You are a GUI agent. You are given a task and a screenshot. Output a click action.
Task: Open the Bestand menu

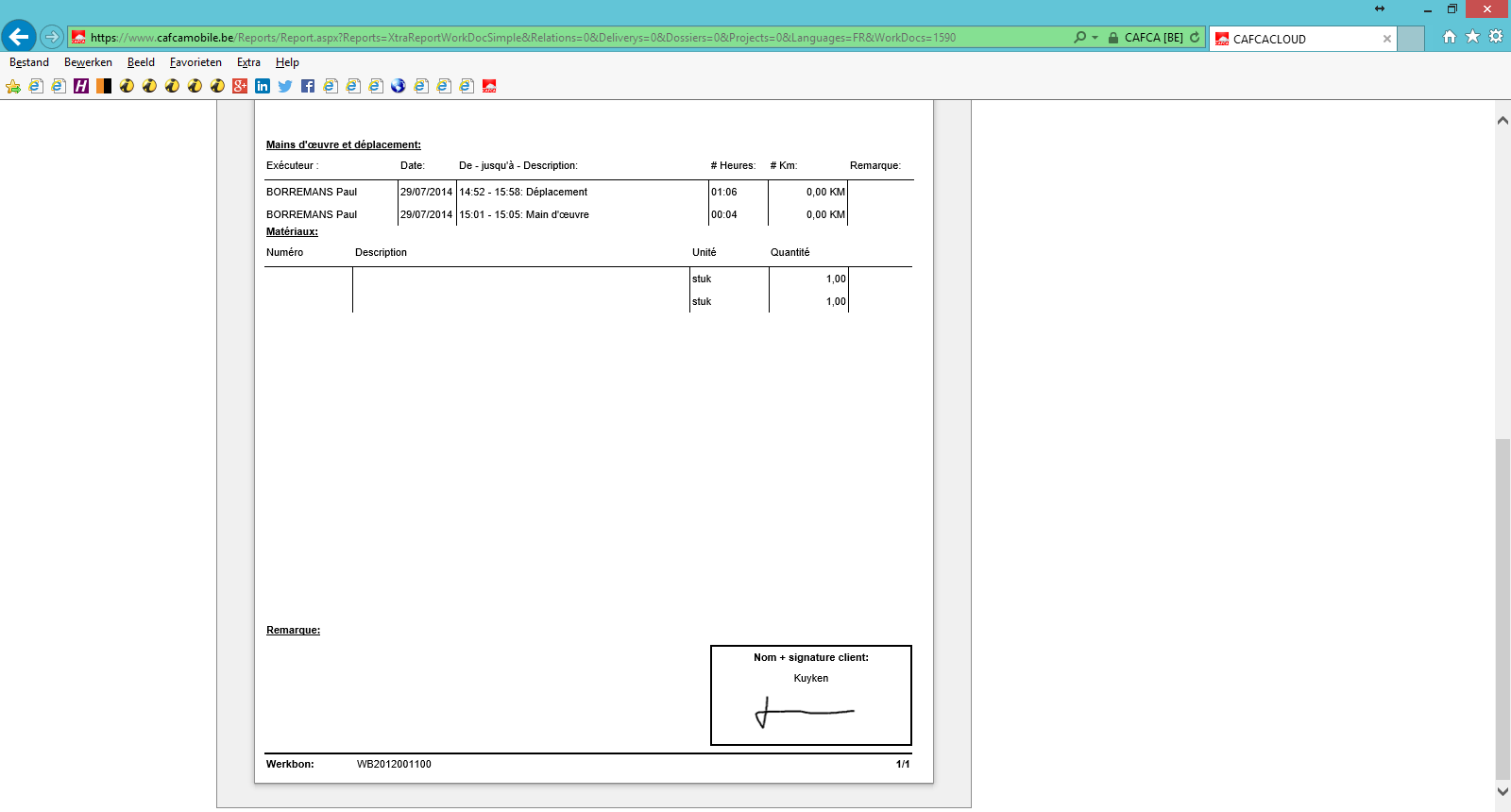click(29, 62)
